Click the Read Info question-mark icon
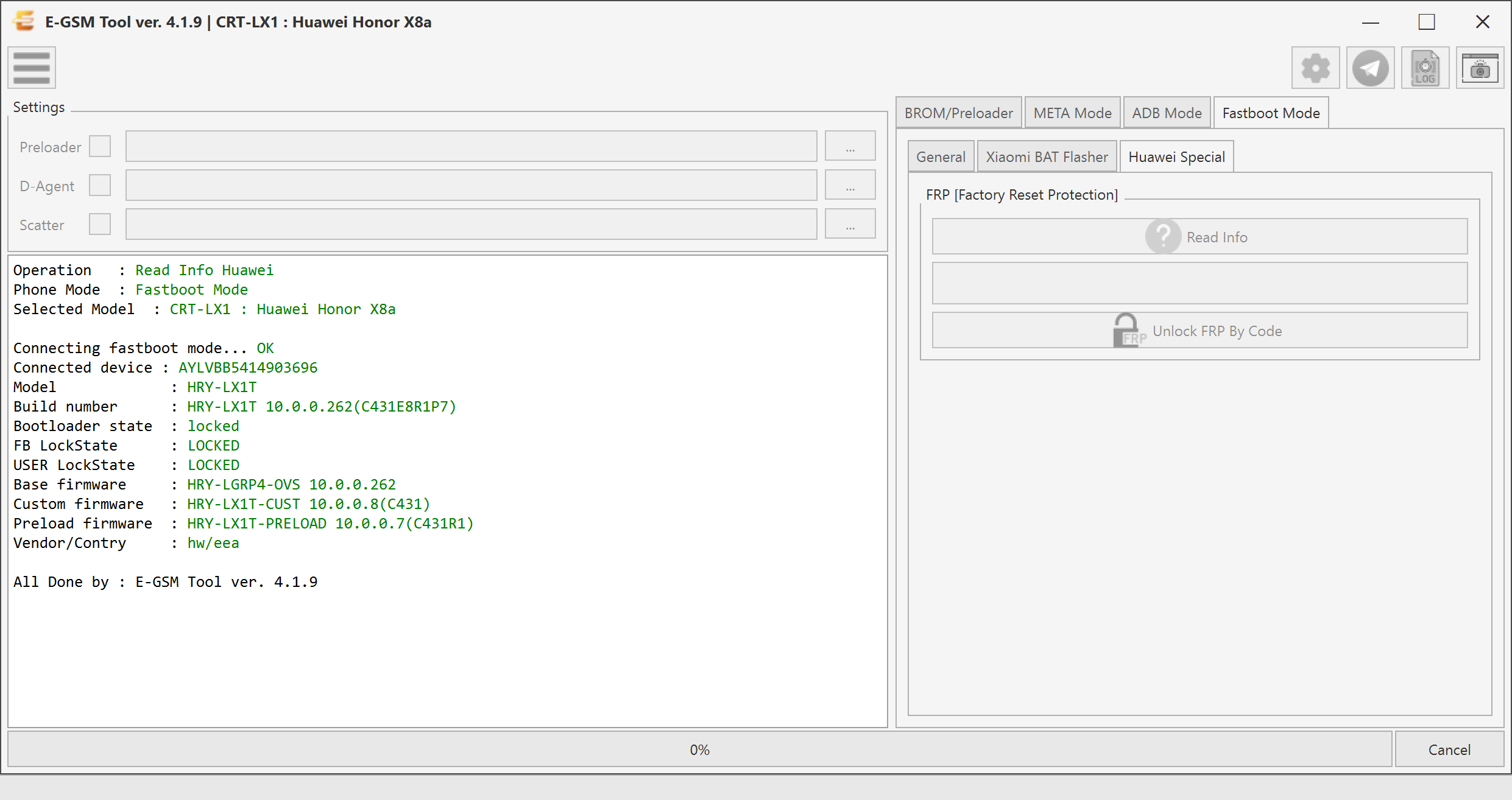1512x800 pixels. click(x=1163, y=236)
